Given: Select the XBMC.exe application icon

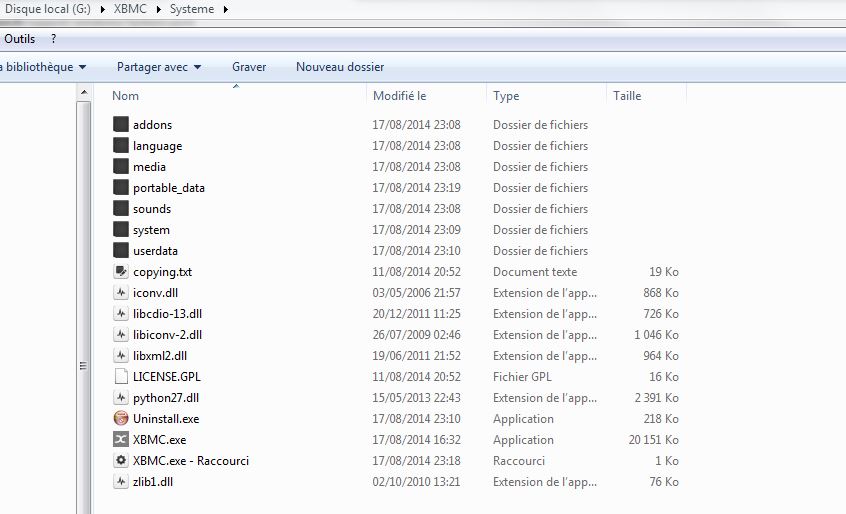Looking at the screenshot, I should point(121,440).
